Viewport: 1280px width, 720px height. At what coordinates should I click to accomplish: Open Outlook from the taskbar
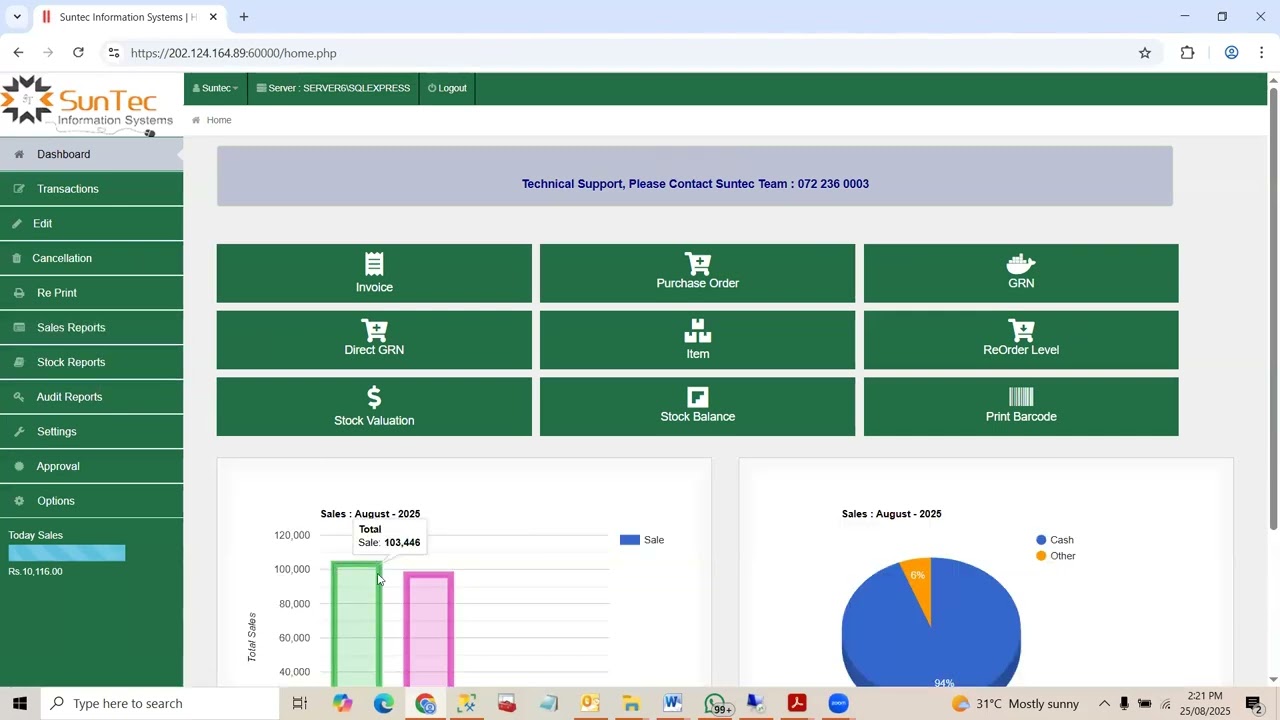point(590,704)
